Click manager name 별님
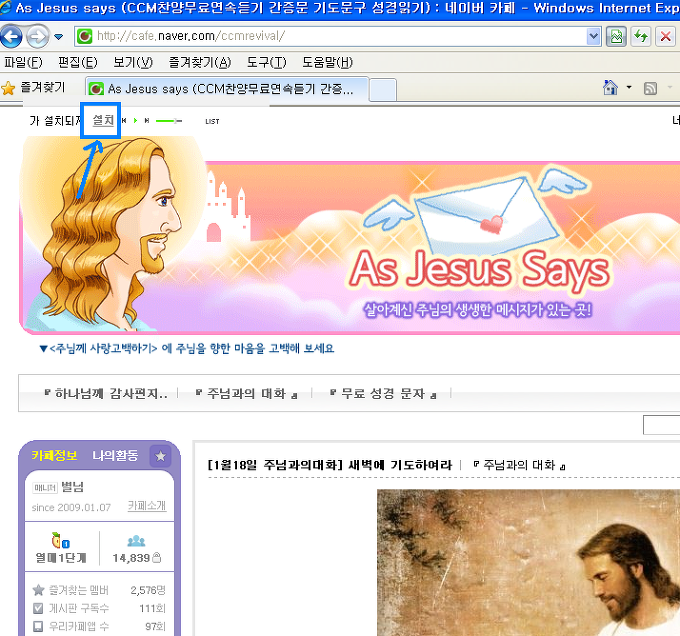 click(72, 487)
